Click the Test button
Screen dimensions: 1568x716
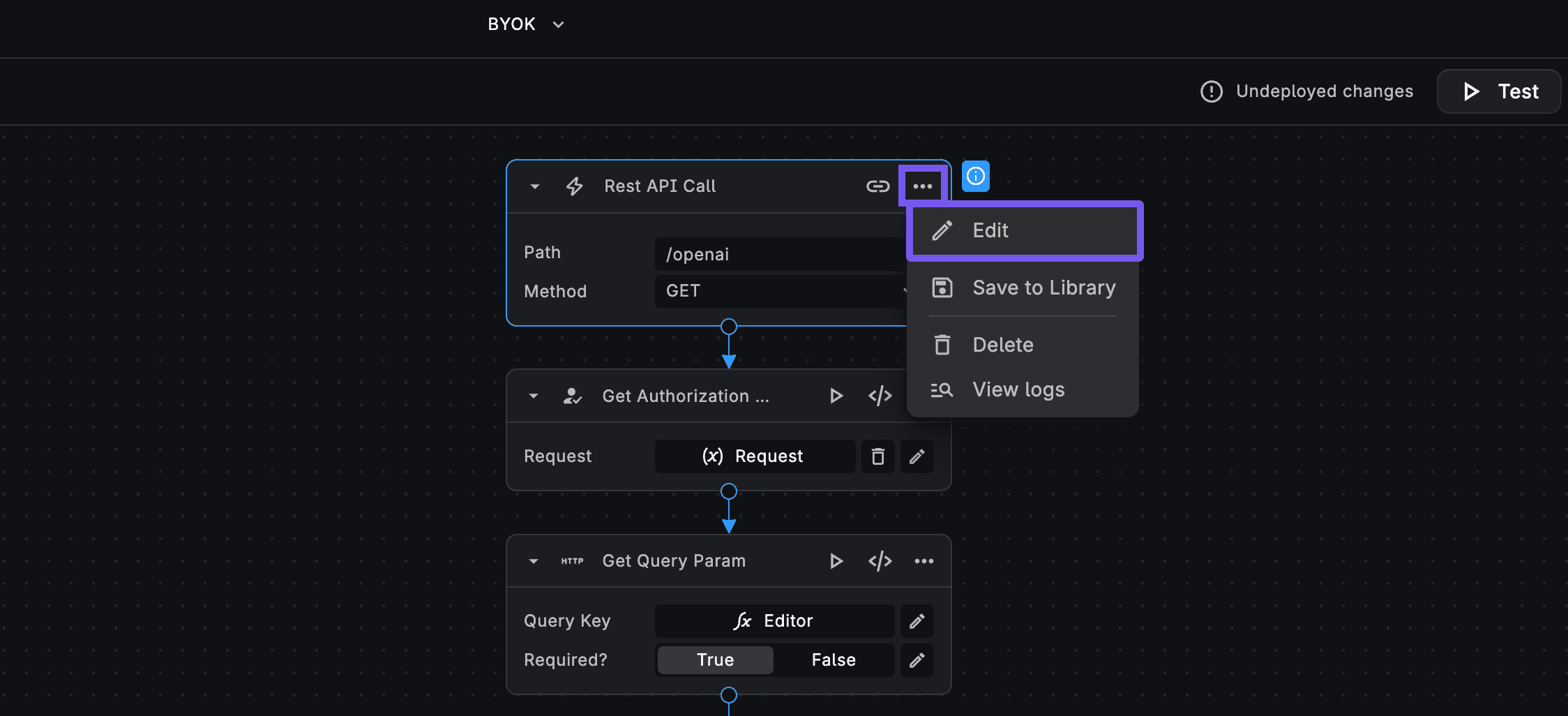click(x=1498, y=91)
